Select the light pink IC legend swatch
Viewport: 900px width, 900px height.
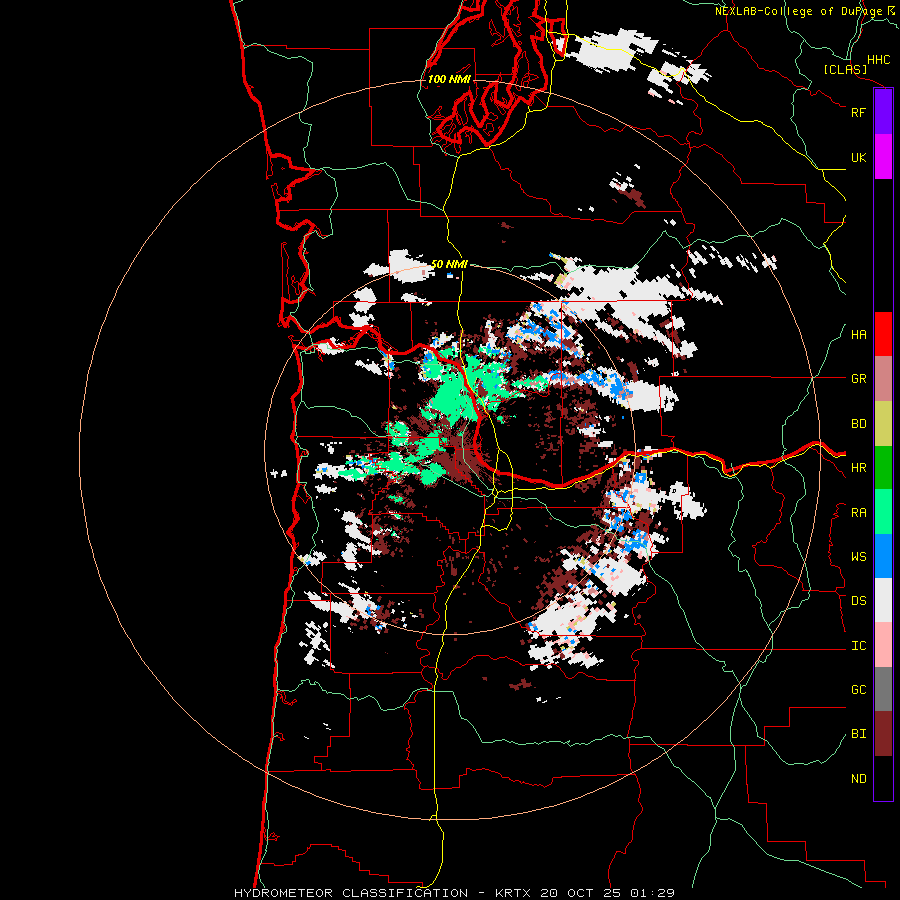(883, 645)
